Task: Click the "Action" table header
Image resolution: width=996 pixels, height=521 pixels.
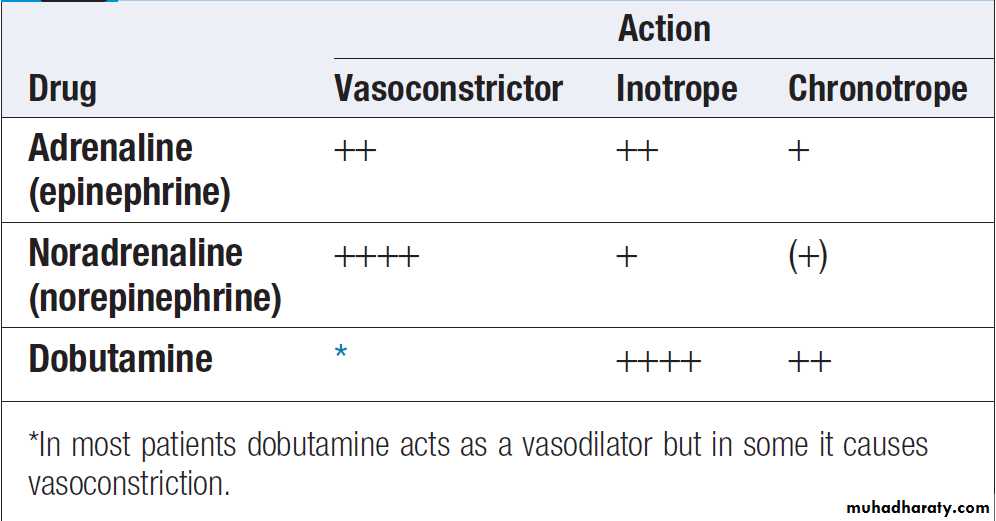Action: [664, 29]
